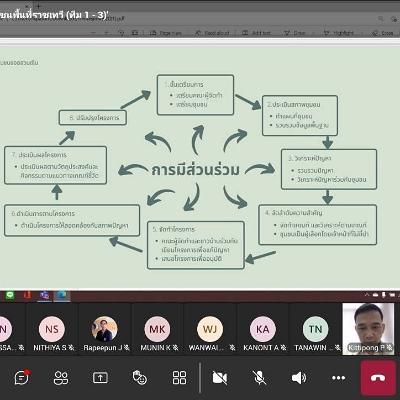Viewport: 400px width, 400px height.
Task: Select NITHIYA S participant tile
Action: click(52, 329)
